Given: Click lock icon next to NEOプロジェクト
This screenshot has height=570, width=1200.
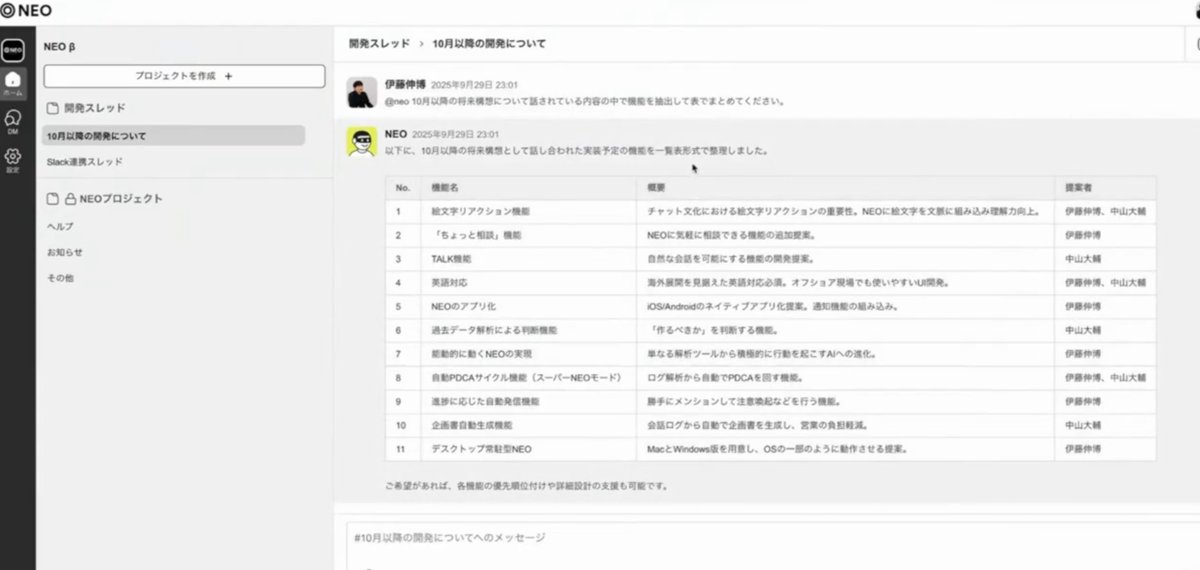Looking at the screenshot, I should [71, 199].
